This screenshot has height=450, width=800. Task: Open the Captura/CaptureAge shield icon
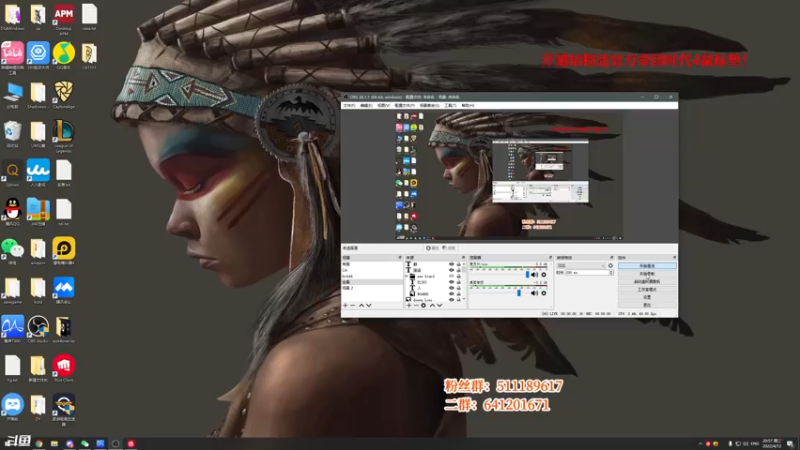coord(64,93)
